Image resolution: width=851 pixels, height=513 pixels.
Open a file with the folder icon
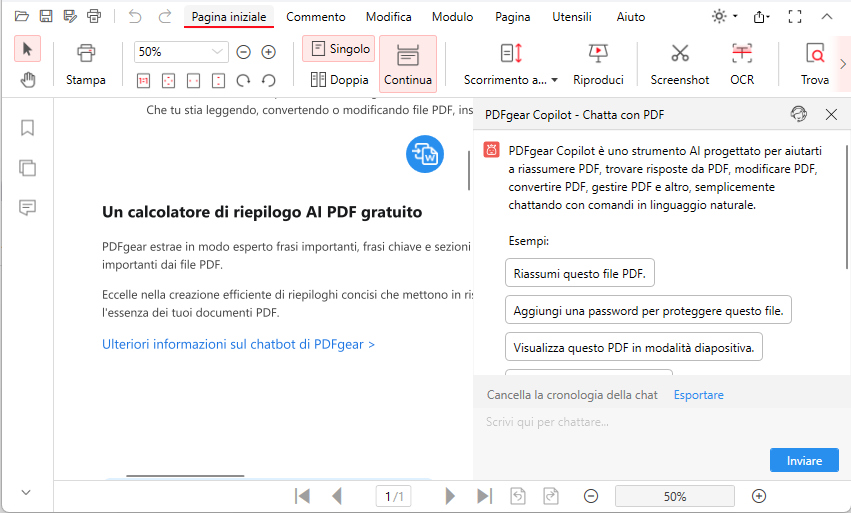pyautogui.click(x=22, y=16)
